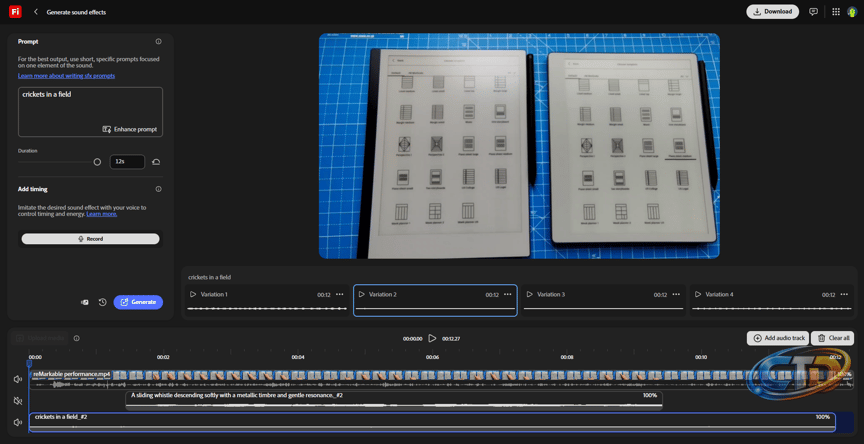
Task: Click Clear all in the timeline
Action: [x=833, y=338]
